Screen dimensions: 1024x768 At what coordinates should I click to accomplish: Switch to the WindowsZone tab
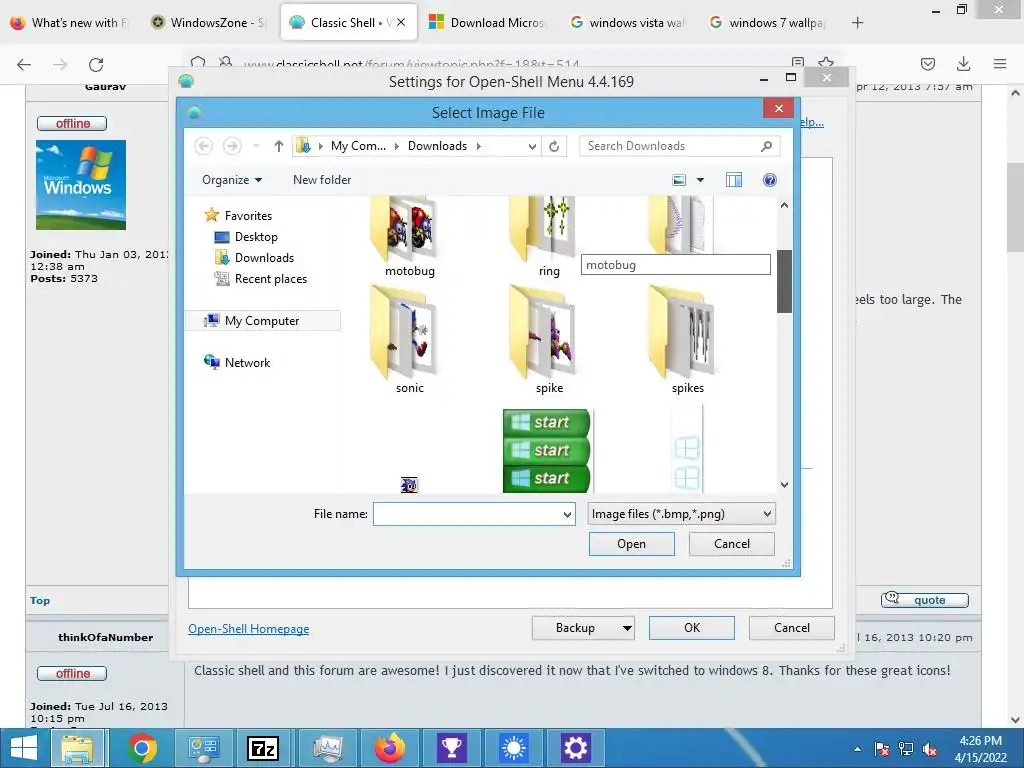(208, 22)
